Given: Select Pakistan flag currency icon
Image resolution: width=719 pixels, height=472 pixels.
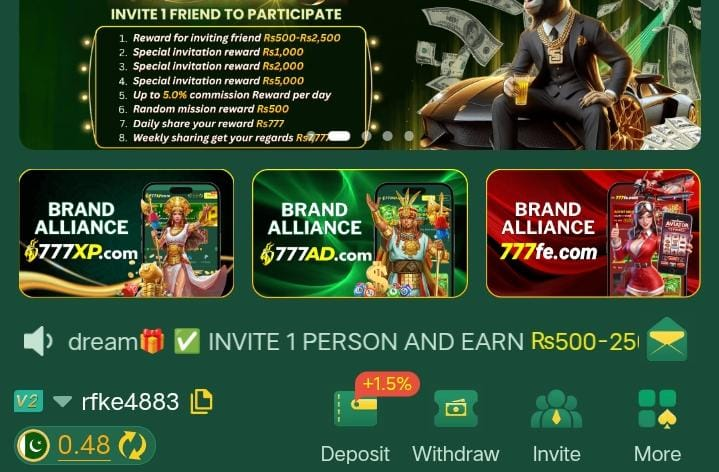Looking at the screenshot, I should [x=33, y=445].
